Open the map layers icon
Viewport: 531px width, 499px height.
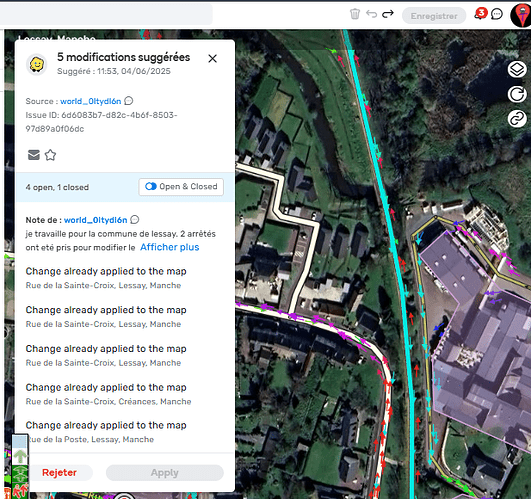tap(517, 69)
